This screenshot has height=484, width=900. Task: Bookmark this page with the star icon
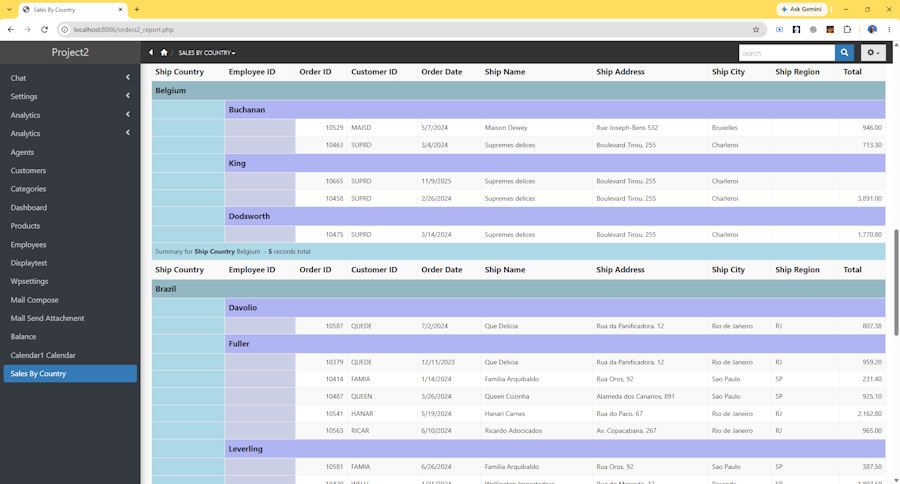[756, 29]
